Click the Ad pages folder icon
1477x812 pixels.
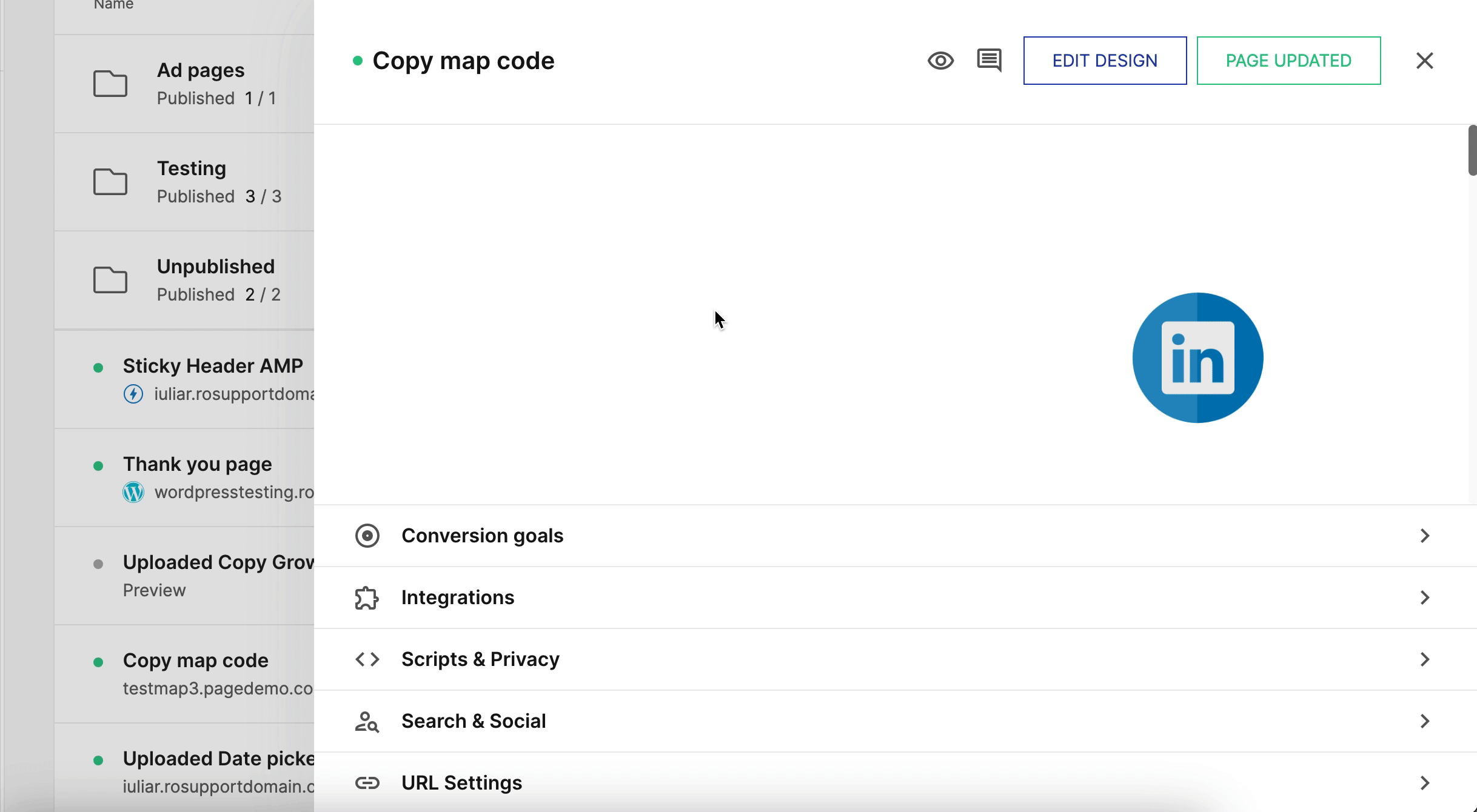(x=110, y=84)
